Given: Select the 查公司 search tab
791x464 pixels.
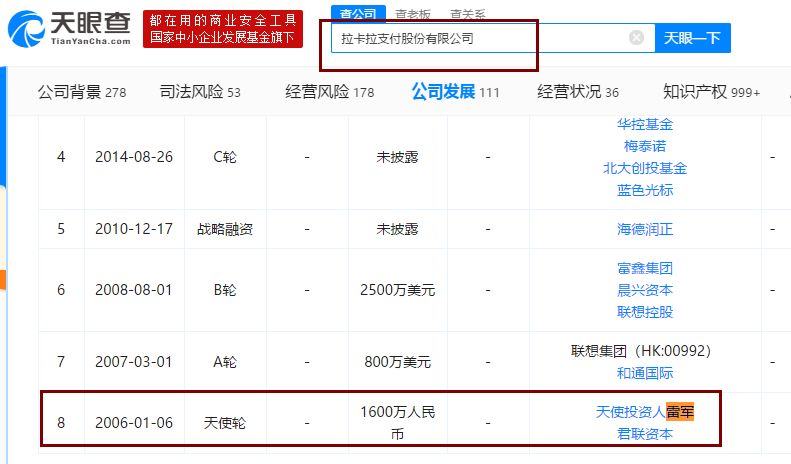Looking at the screenshot, I should click(x=358, y=14).
